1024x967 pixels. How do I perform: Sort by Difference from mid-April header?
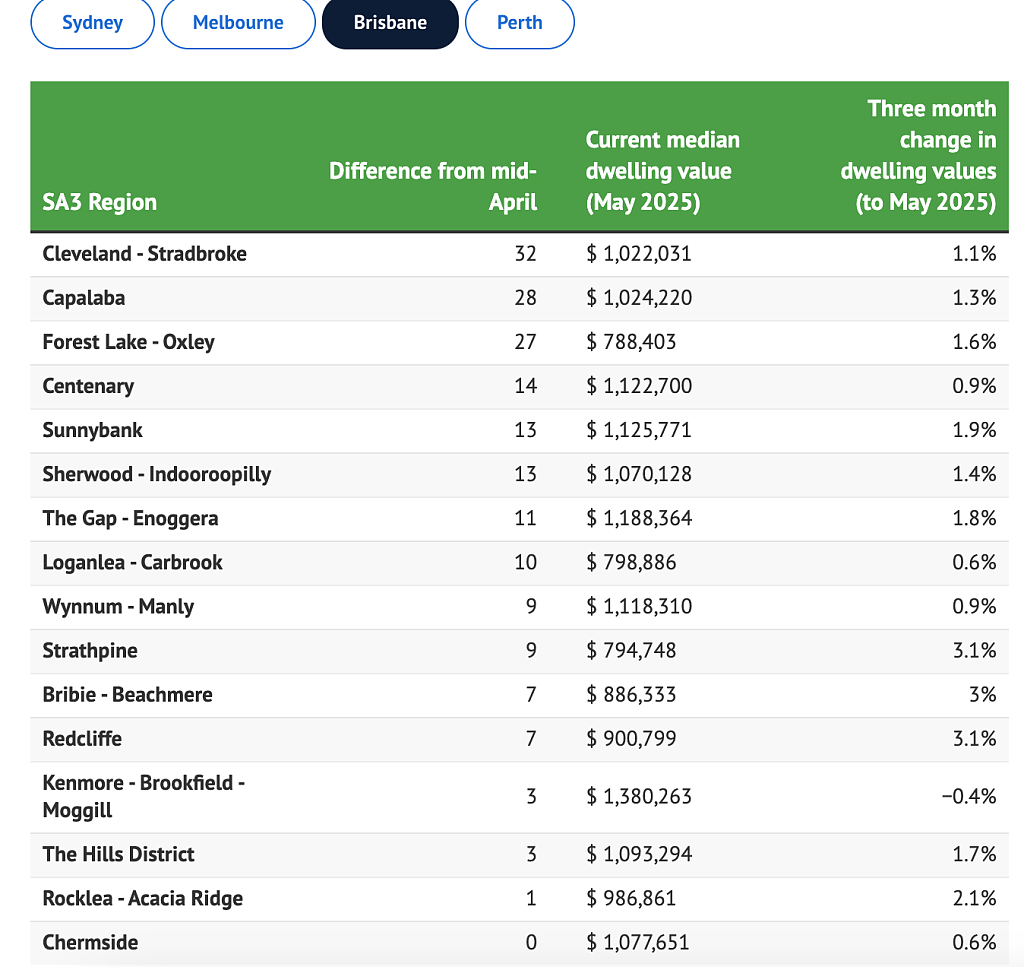(x=432, y=186)
